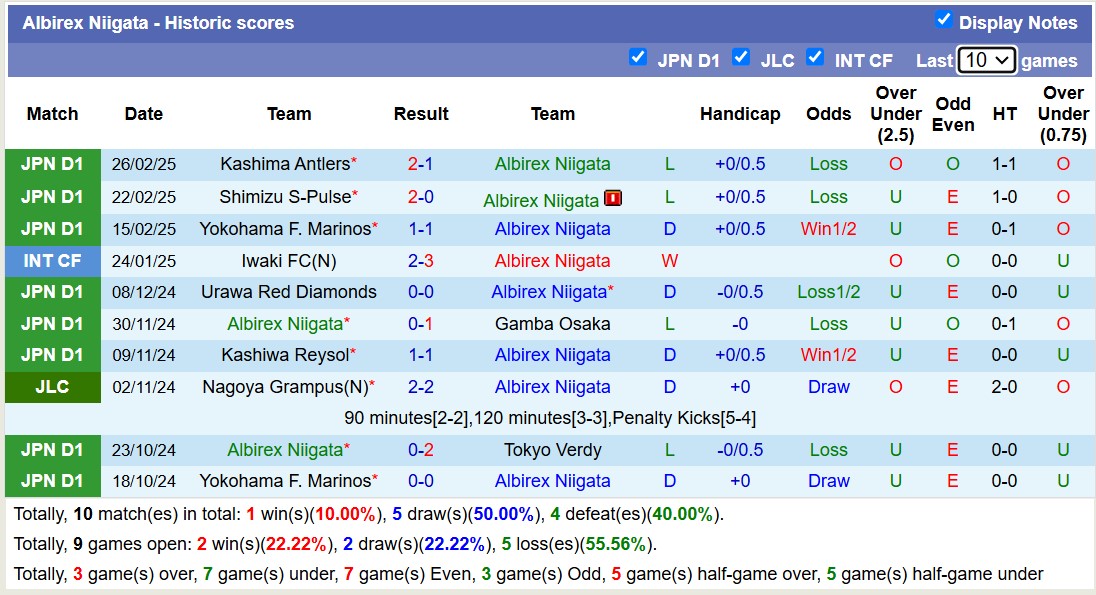This screenshot has height=595, width=1096.
Task: Toggle the Display Notes checkbox
Action: [x=943, y=20]
